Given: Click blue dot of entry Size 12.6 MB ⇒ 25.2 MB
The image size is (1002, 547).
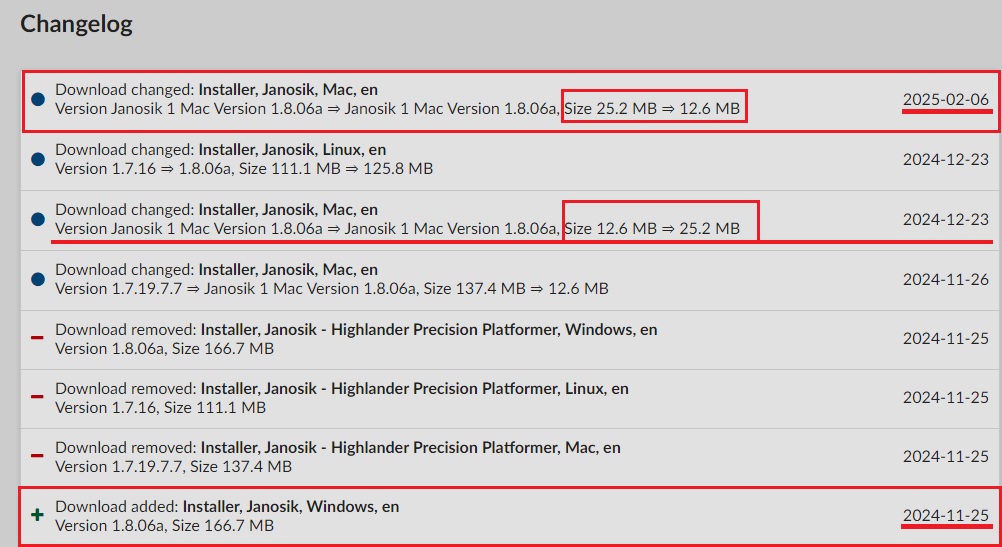Looking at the screenshot, I should (38, 219).
